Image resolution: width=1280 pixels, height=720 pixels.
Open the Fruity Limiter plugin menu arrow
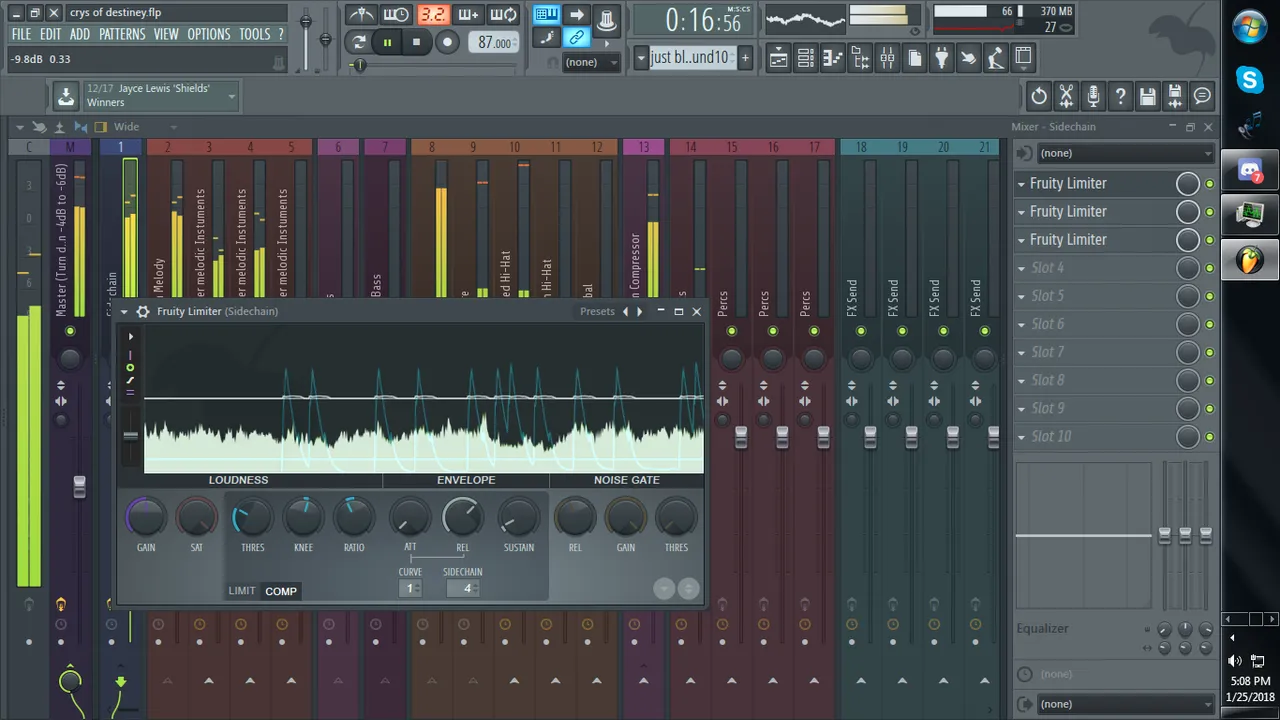tap(125, 312)
